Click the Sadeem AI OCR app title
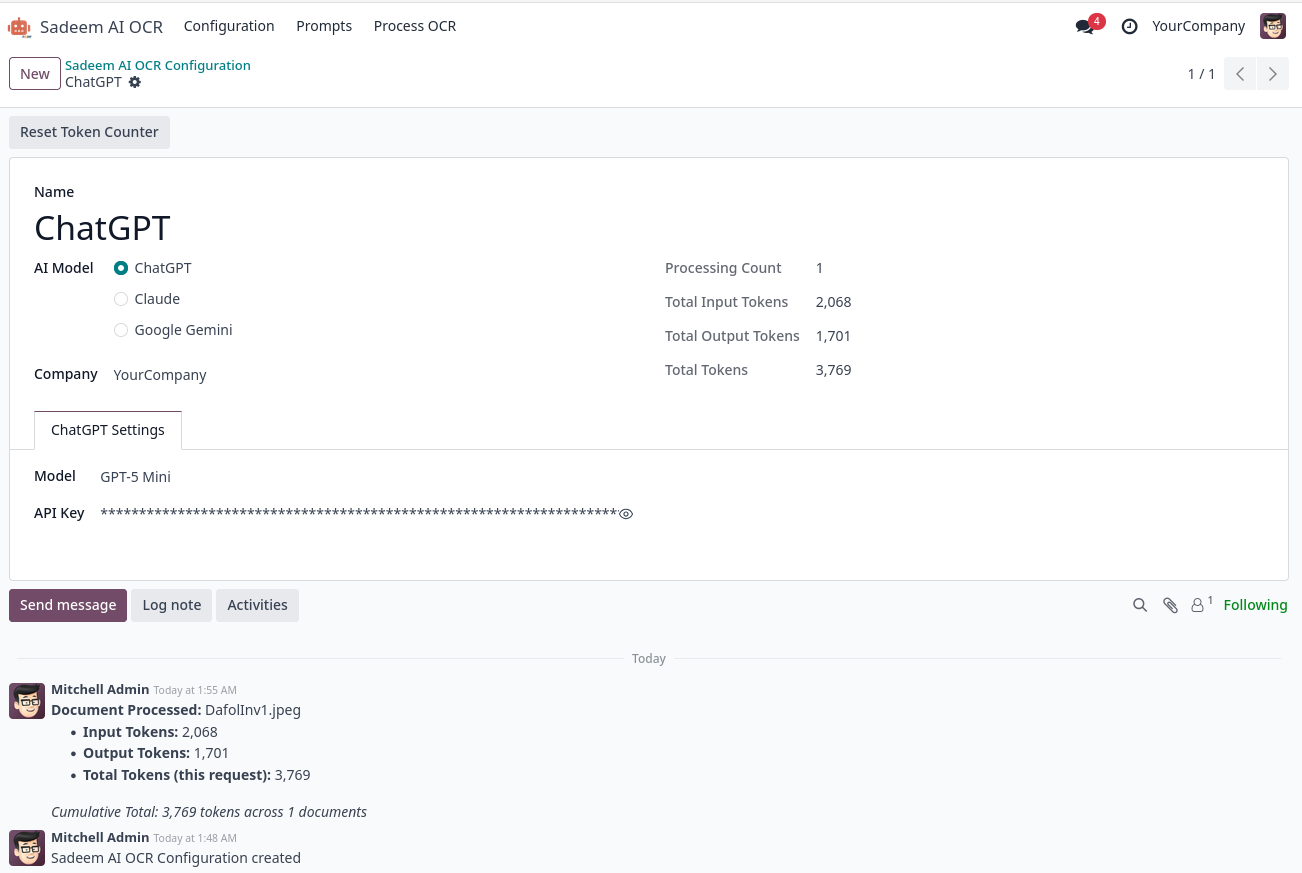1302x873 pixels. [x=101, y=27]
